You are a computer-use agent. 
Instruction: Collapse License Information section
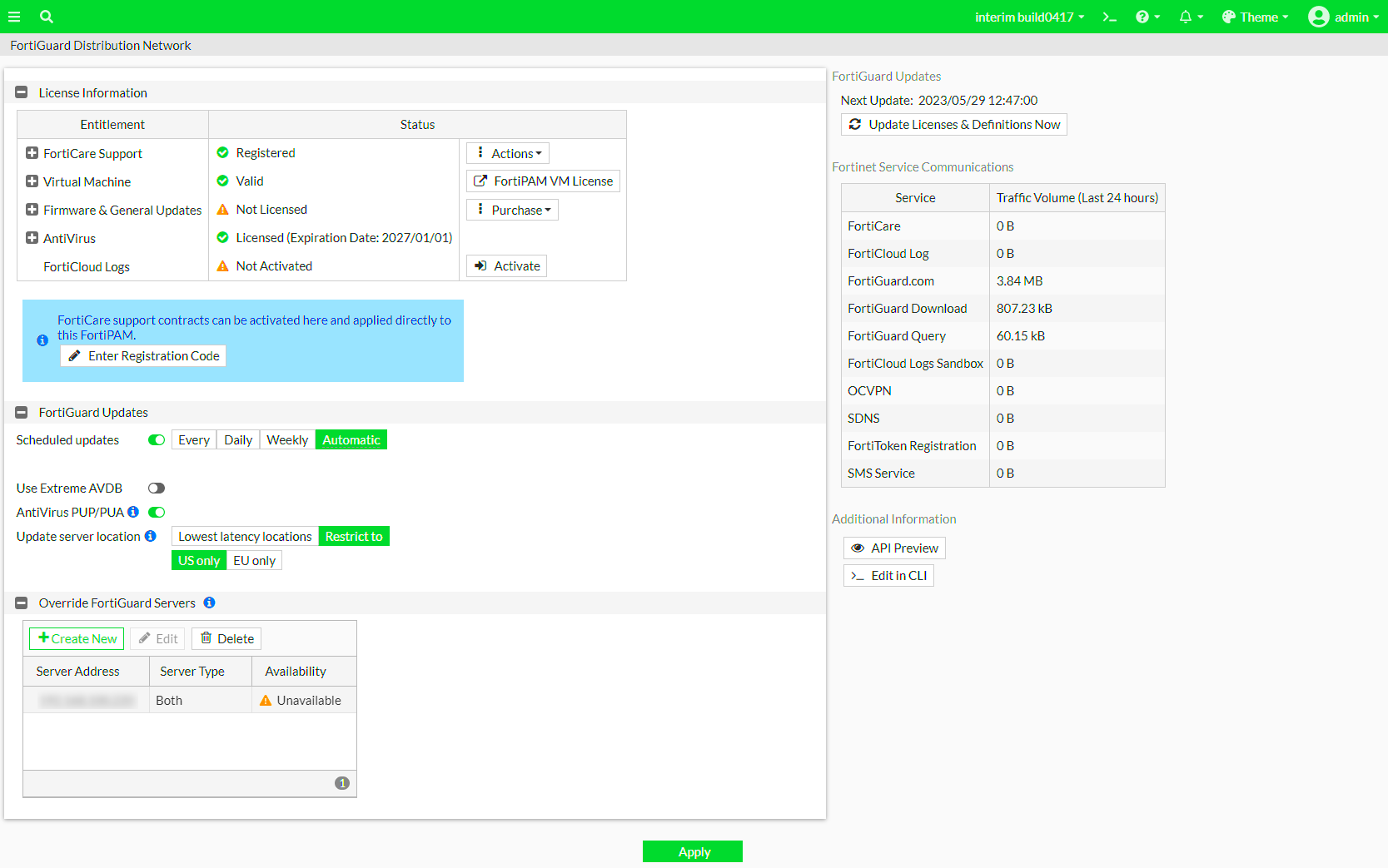click(22, 92)
